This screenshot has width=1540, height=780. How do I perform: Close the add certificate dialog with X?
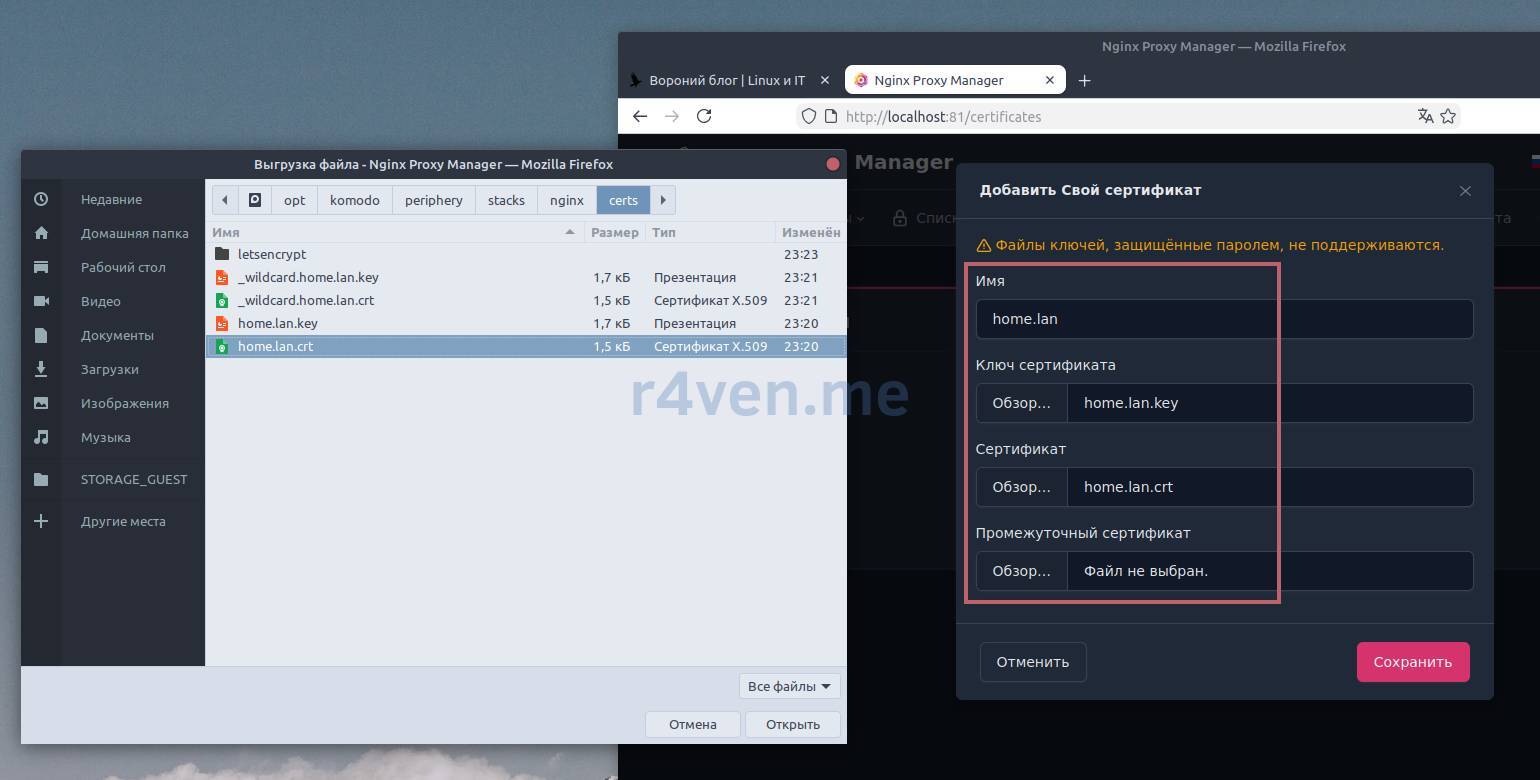[1465, 191]
